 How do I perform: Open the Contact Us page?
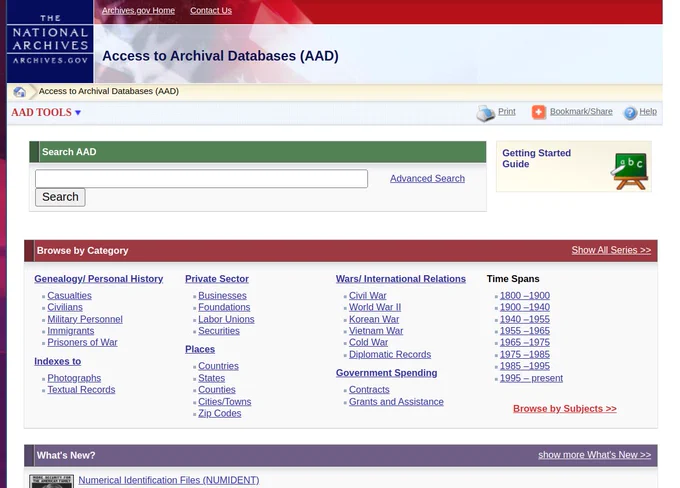pos(211,10)
